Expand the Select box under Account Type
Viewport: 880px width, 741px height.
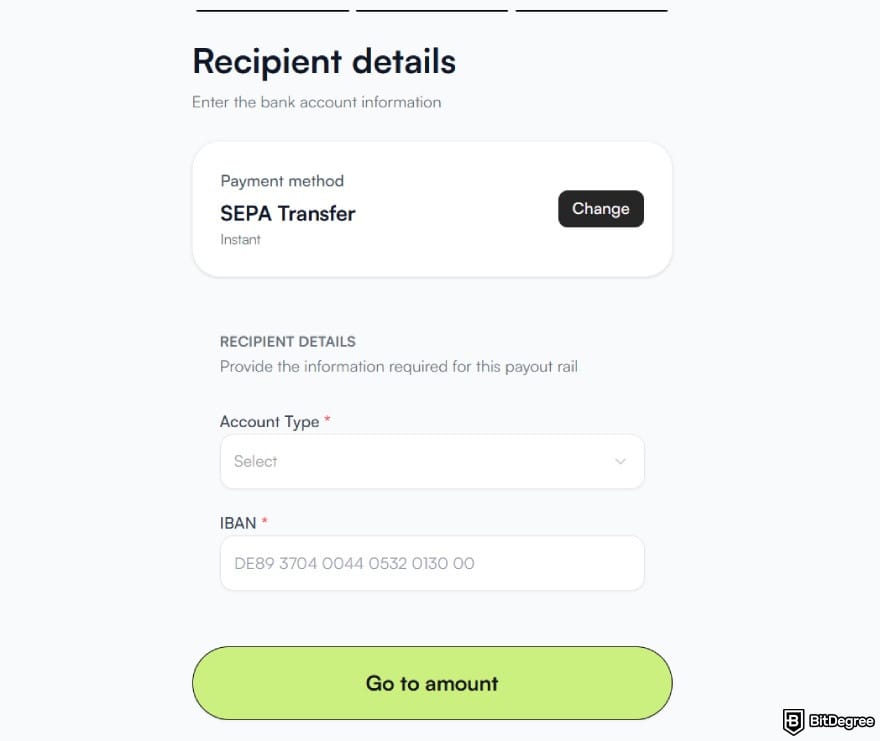click(432, 461)
